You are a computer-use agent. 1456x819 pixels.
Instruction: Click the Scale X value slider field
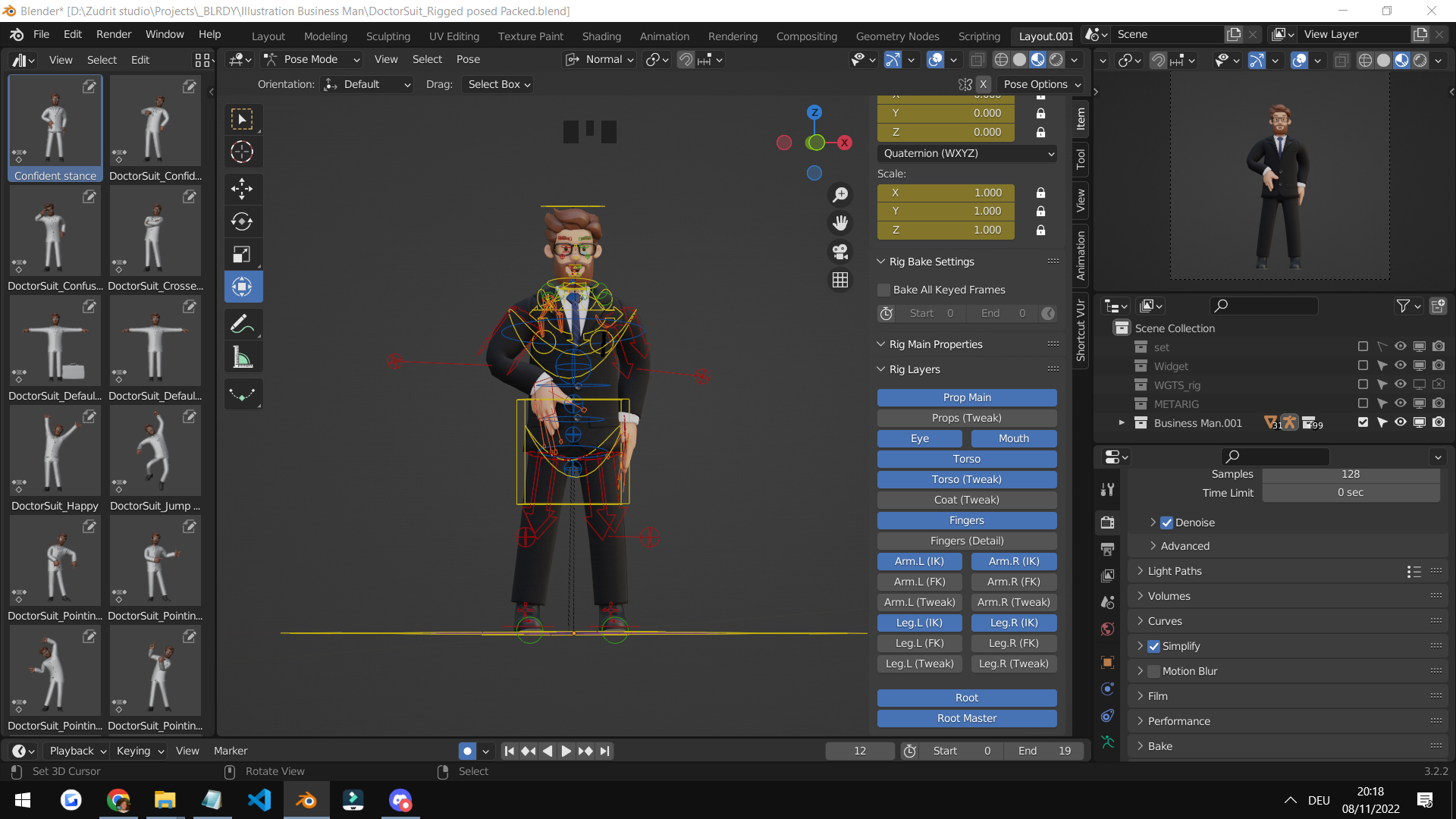click(946, 193)
